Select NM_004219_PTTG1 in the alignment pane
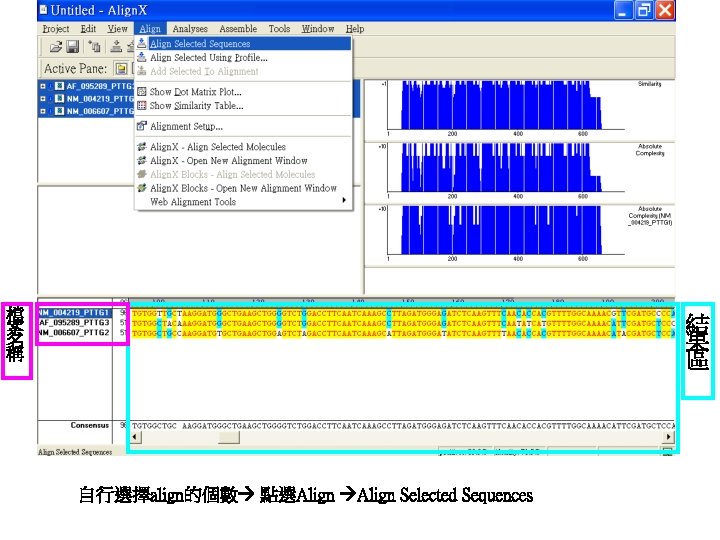The width and height of the screenshot is (720, 540). pyautogui.click(x=75, y=312)
